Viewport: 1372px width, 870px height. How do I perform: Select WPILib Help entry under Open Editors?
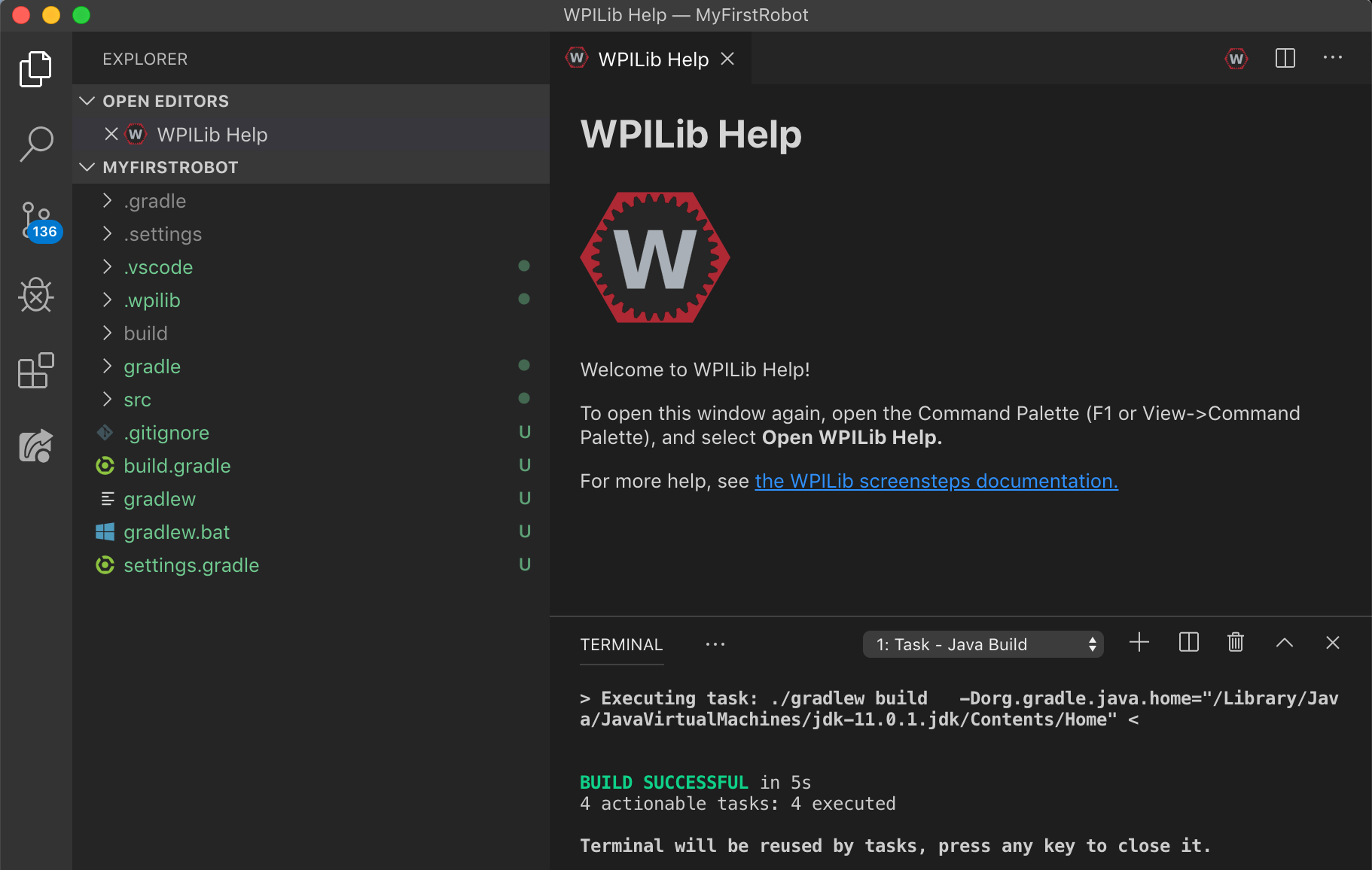pyautogui.click(x=311, y=134)
